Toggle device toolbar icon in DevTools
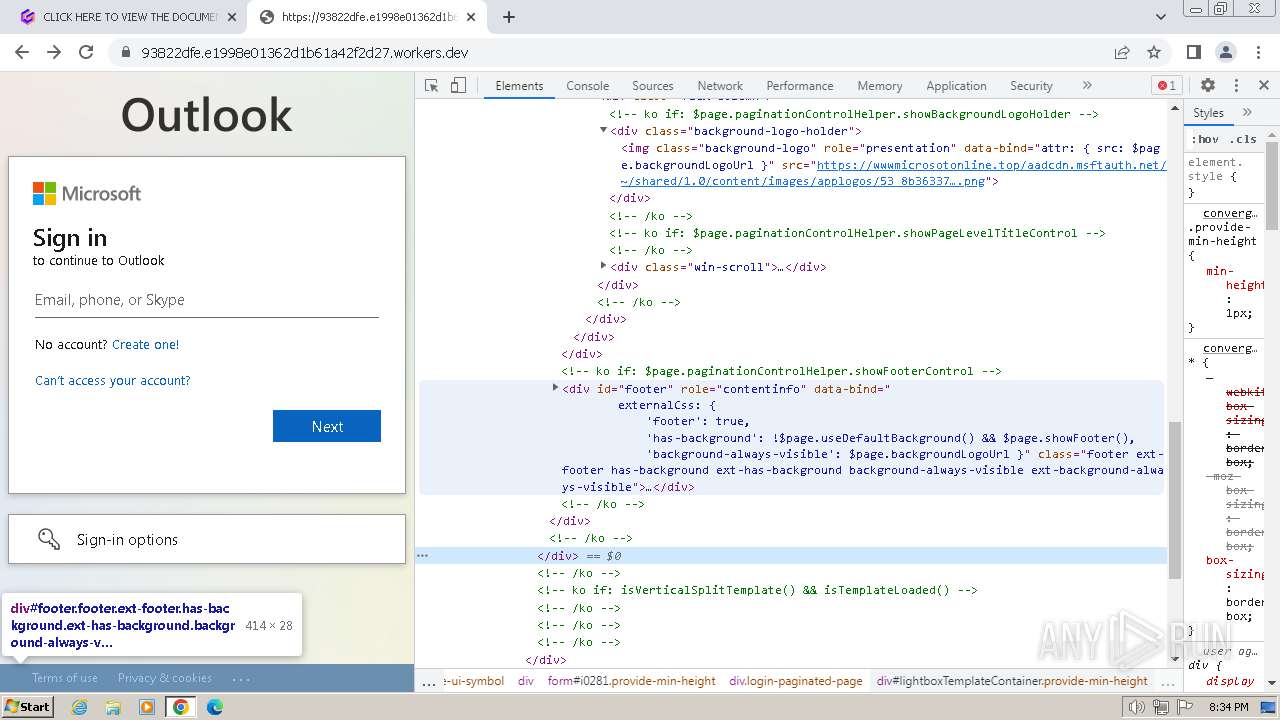The height and width of the screenshot is (720, 1280). pyautogui.click(x=458, y=86)
